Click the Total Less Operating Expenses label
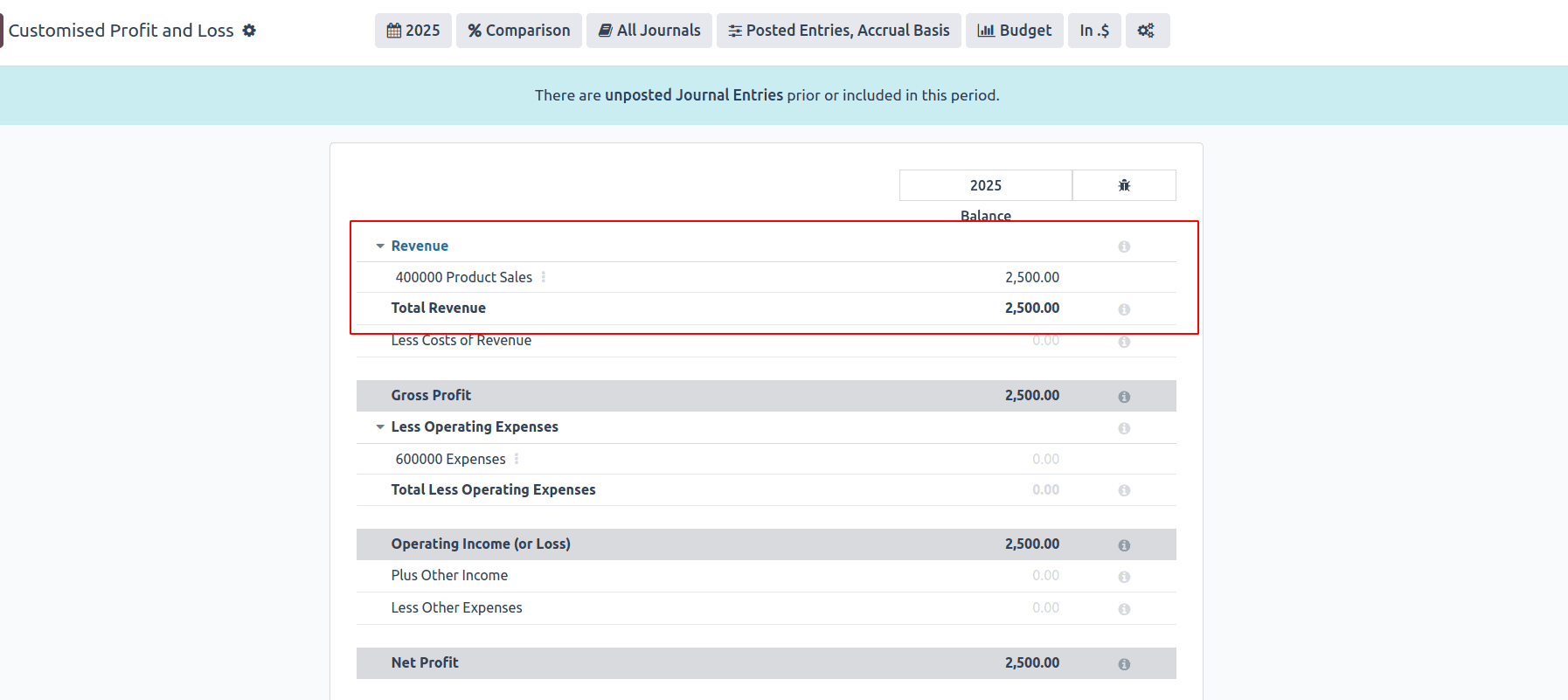The width and height of the screenshot is (1568, 700). 494,489
